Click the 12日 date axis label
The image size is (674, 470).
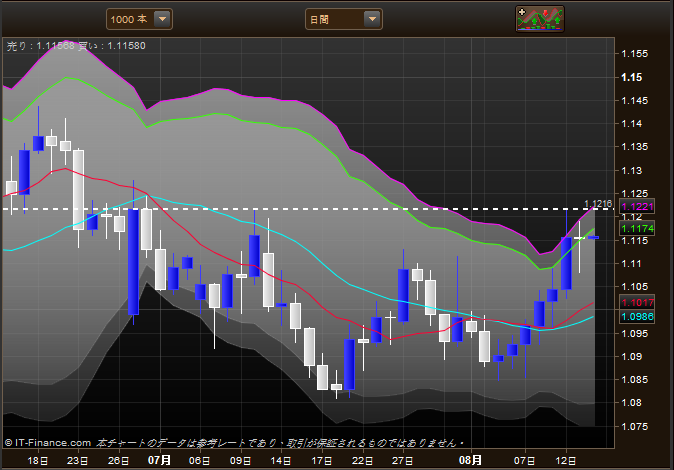point(566,461)
